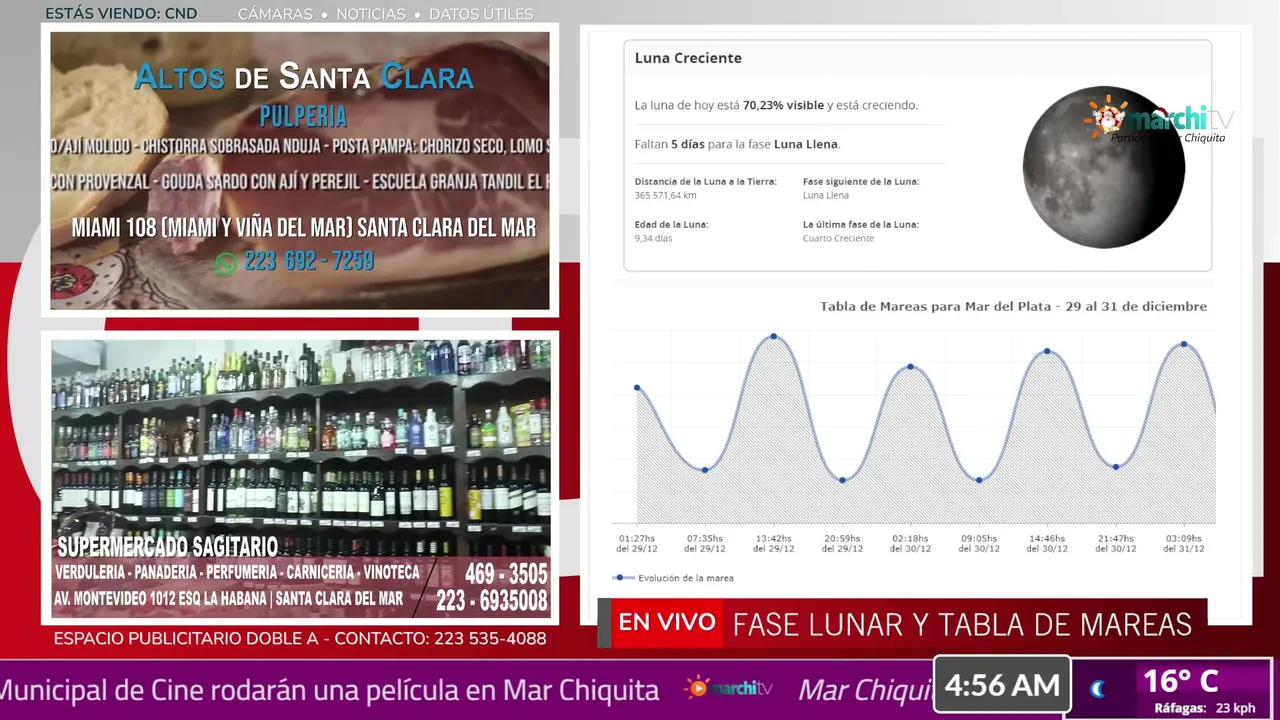Click the '13:42hs del 29/12' axis label
The height and width of the screenshot is (720, 1280).
(x=773, y=543)
